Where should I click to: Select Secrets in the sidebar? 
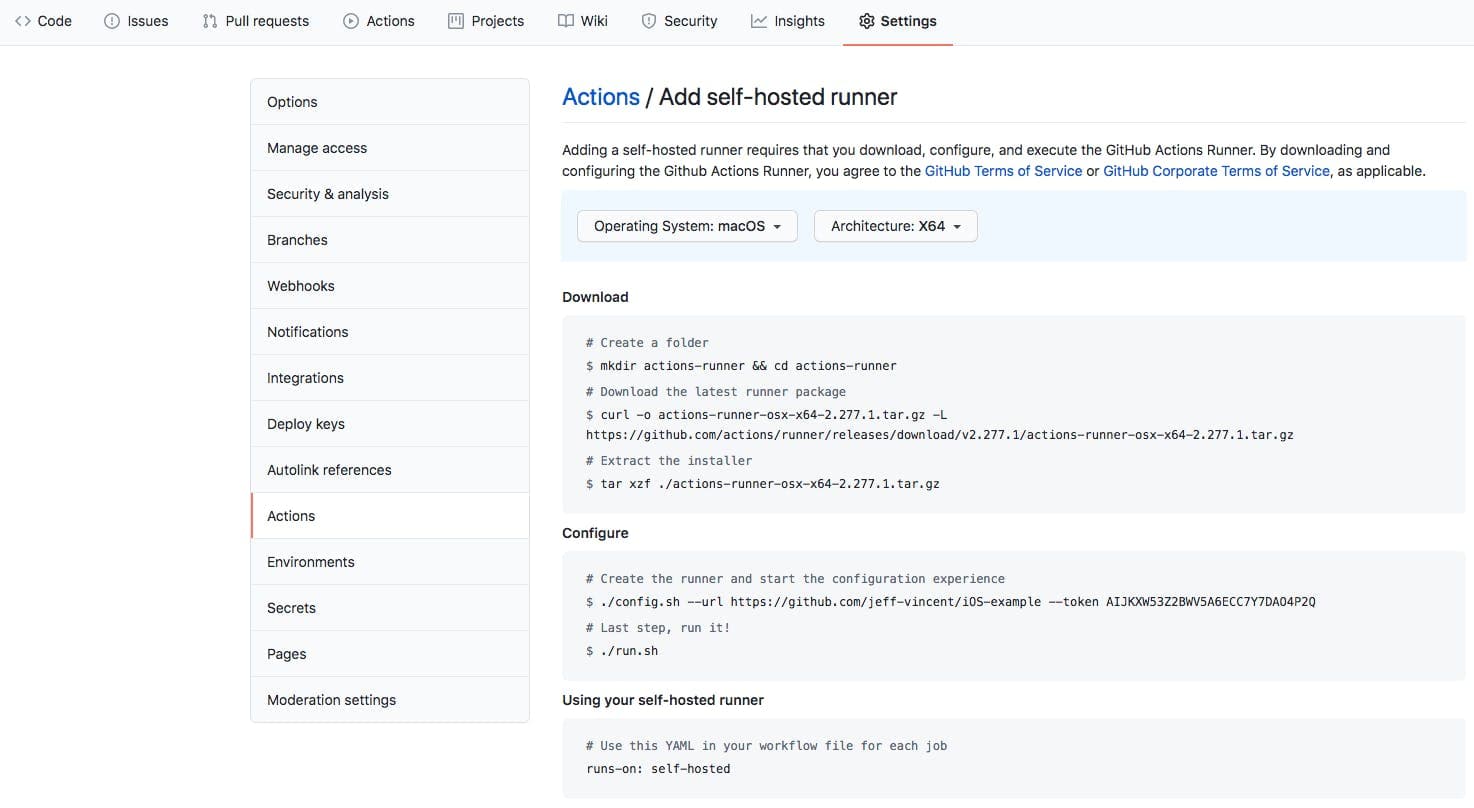(291, 607)
